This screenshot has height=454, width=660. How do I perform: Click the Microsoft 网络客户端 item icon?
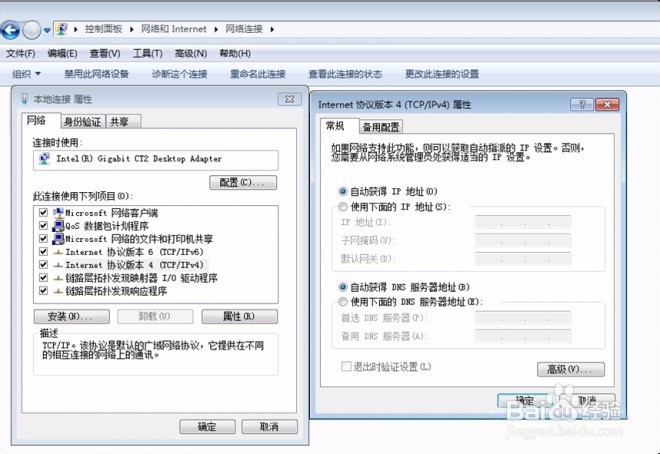coord(58,212)
